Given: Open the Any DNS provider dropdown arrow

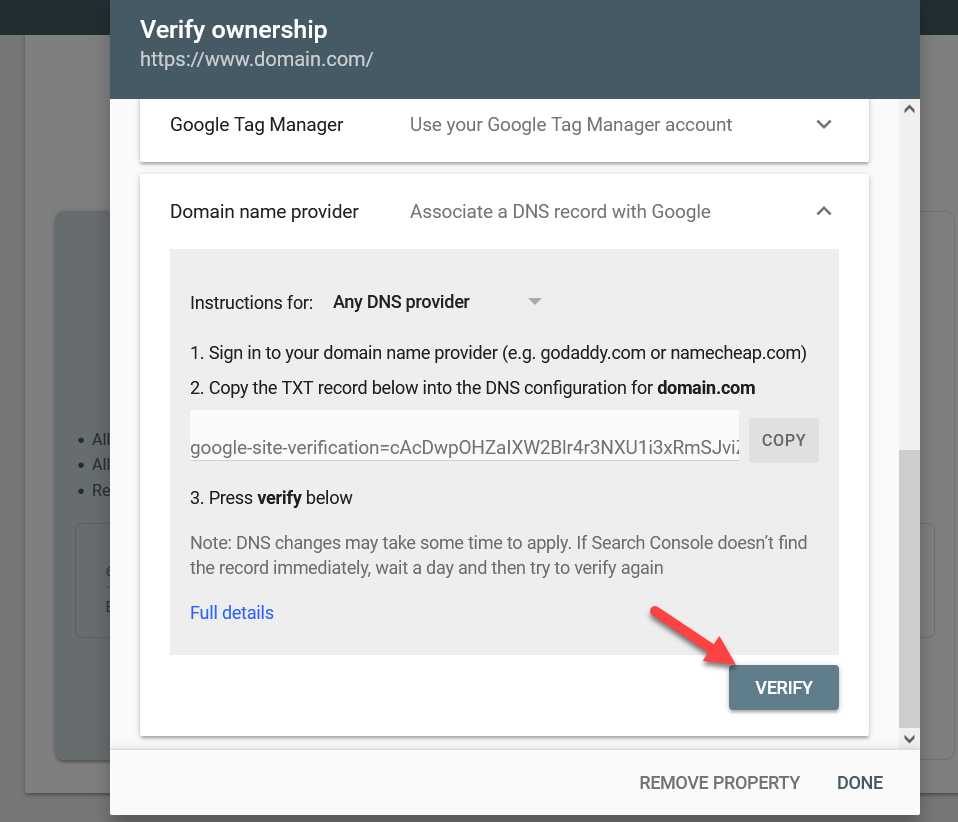Looking at the screenshot, I should point(535,301).
